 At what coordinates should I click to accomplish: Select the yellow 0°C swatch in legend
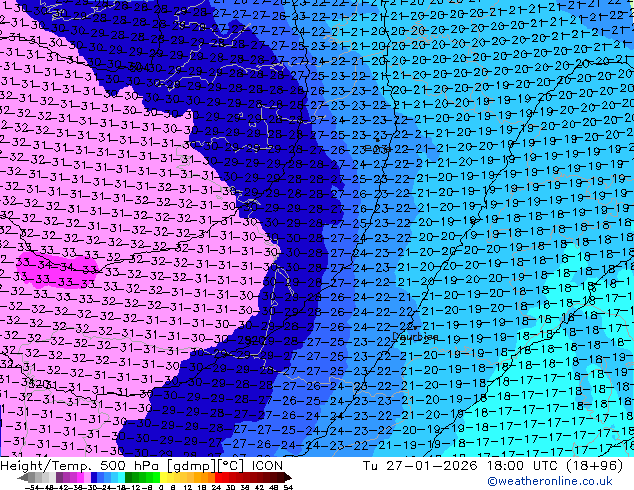click(x=163, y=477)
